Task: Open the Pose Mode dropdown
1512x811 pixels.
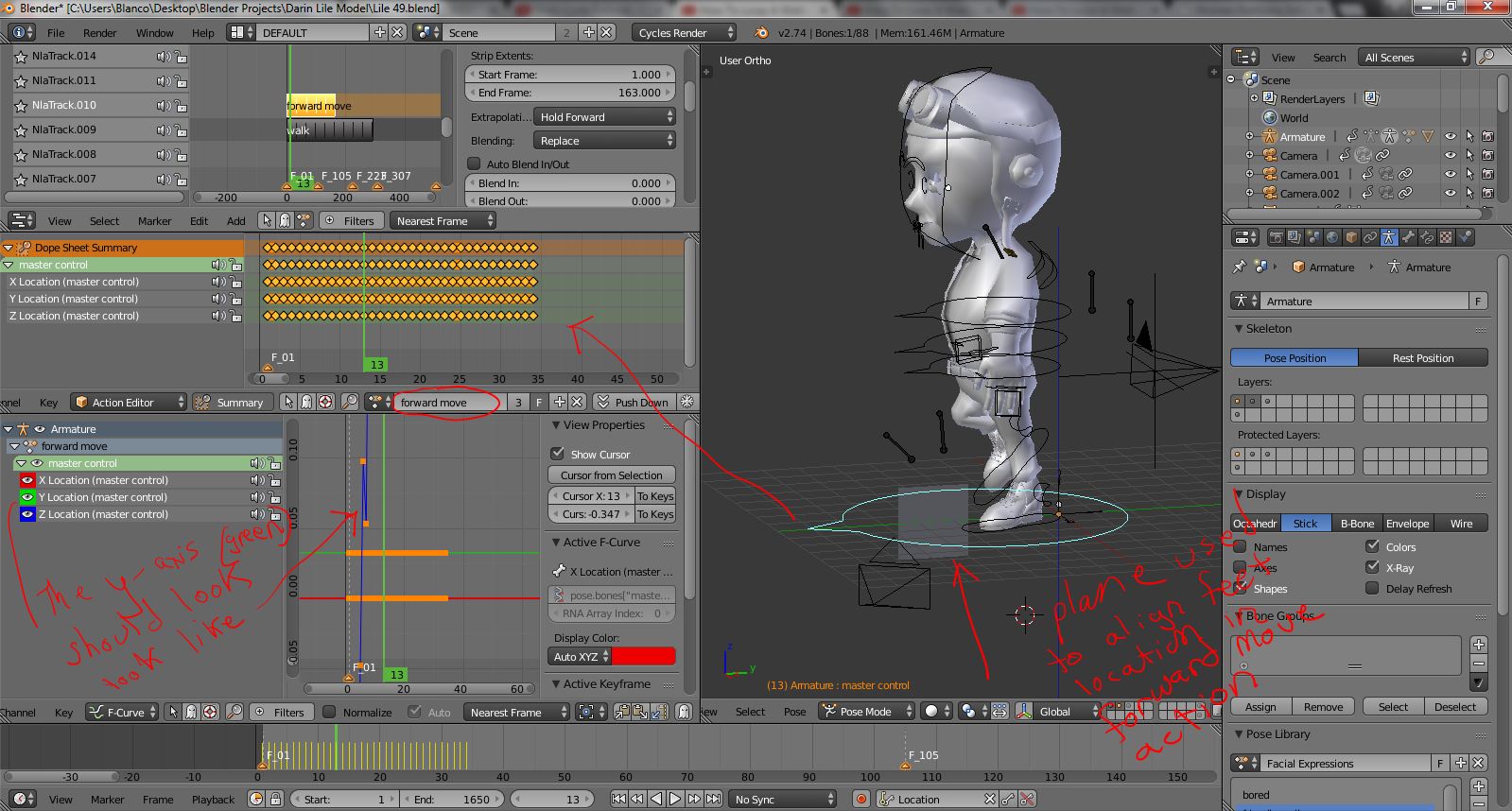Action: [867, 712]
